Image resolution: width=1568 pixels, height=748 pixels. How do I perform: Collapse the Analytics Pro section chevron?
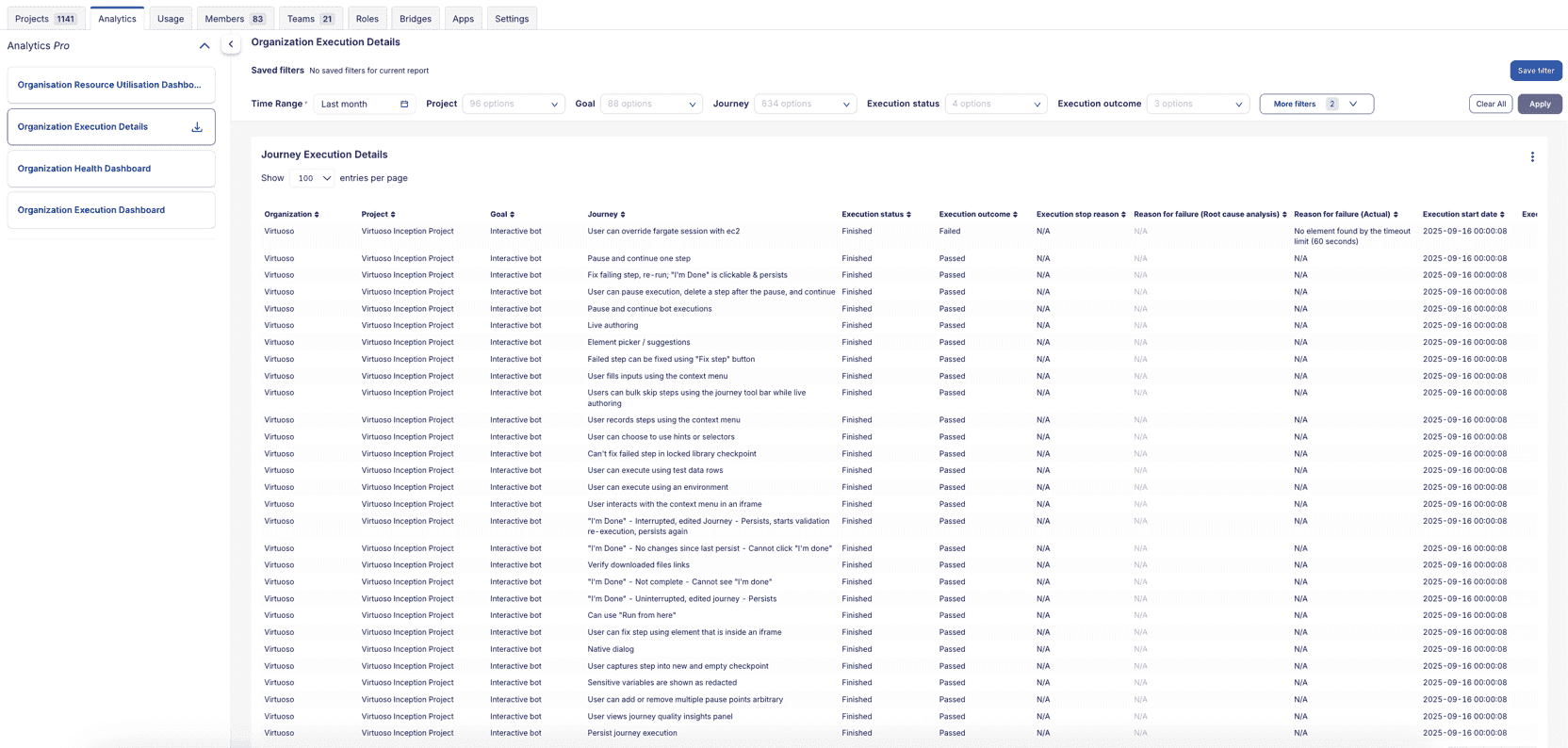204,45
